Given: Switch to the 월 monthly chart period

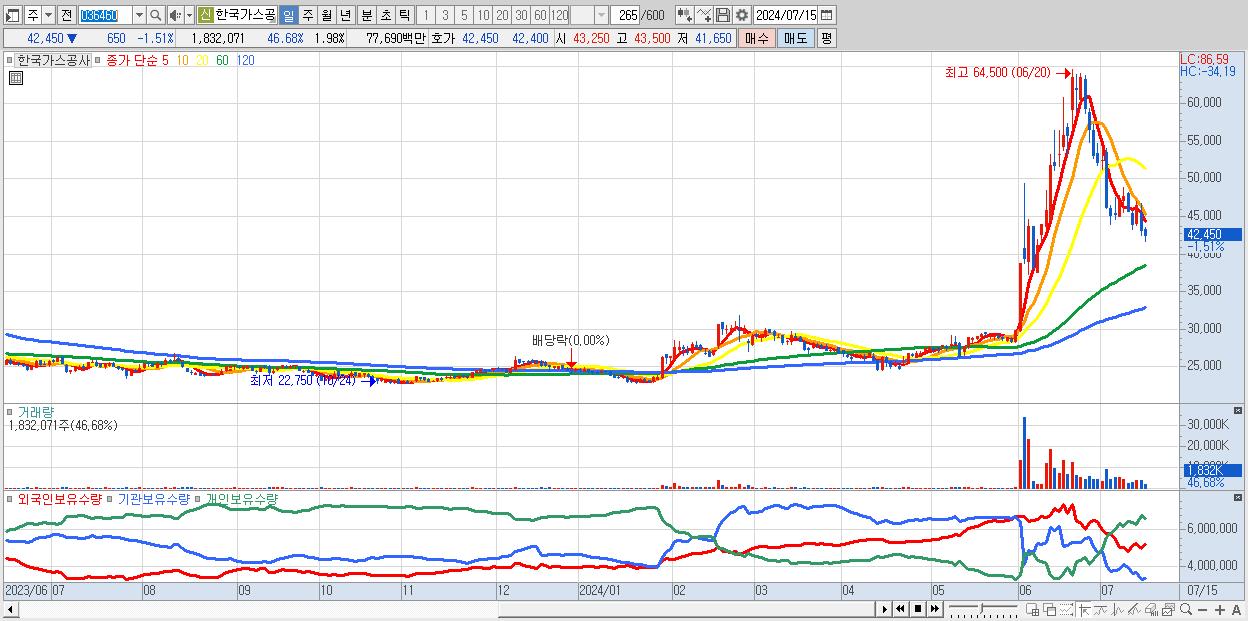Looking at the screenshot, I should click(326, 15).
